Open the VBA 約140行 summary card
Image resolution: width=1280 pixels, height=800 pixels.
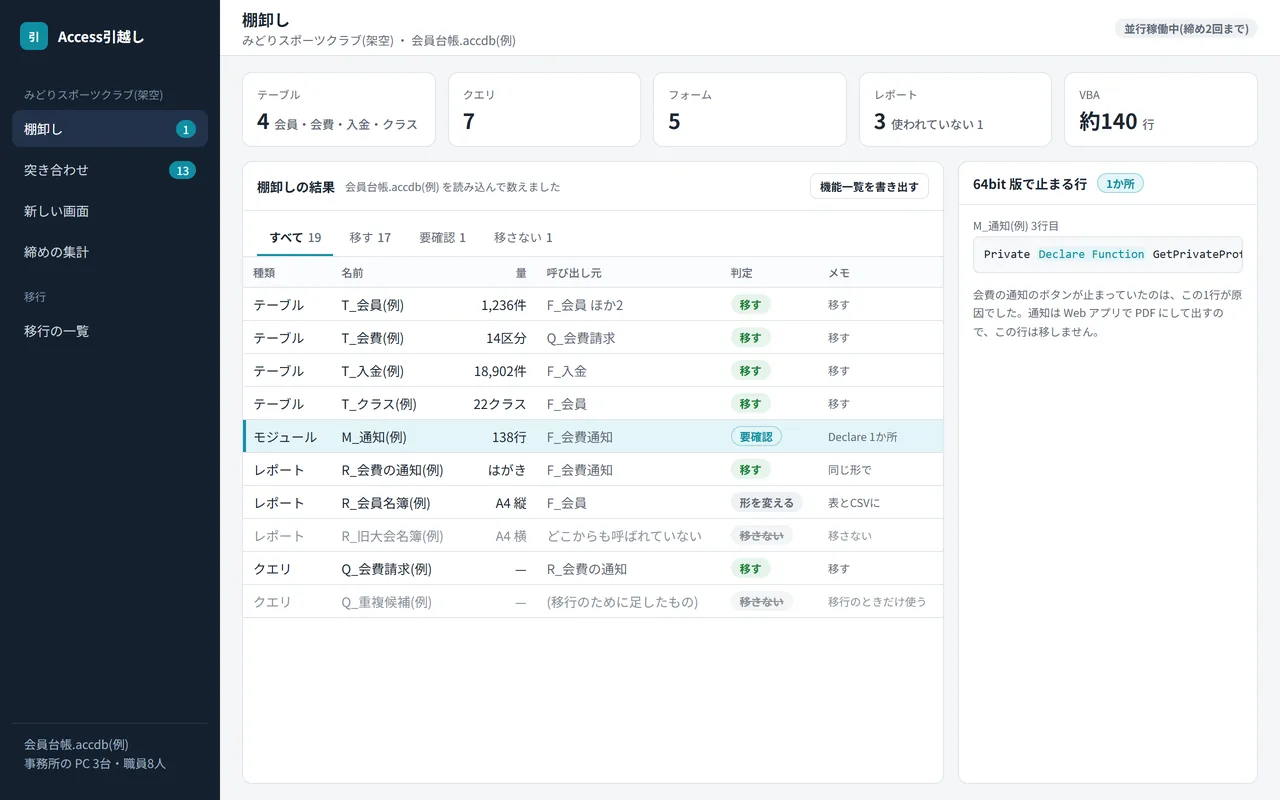click(x=1161, y=110)
